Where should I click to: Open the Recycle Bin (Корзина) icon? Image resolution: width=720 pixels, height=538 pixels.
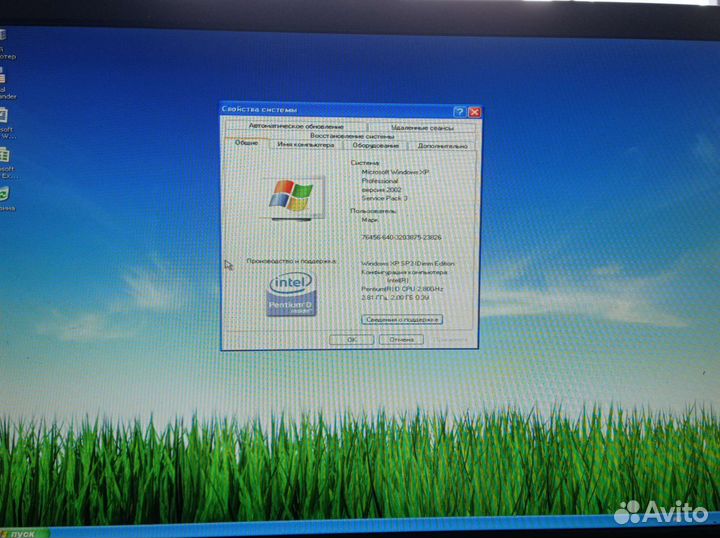(x=4, y=193)
